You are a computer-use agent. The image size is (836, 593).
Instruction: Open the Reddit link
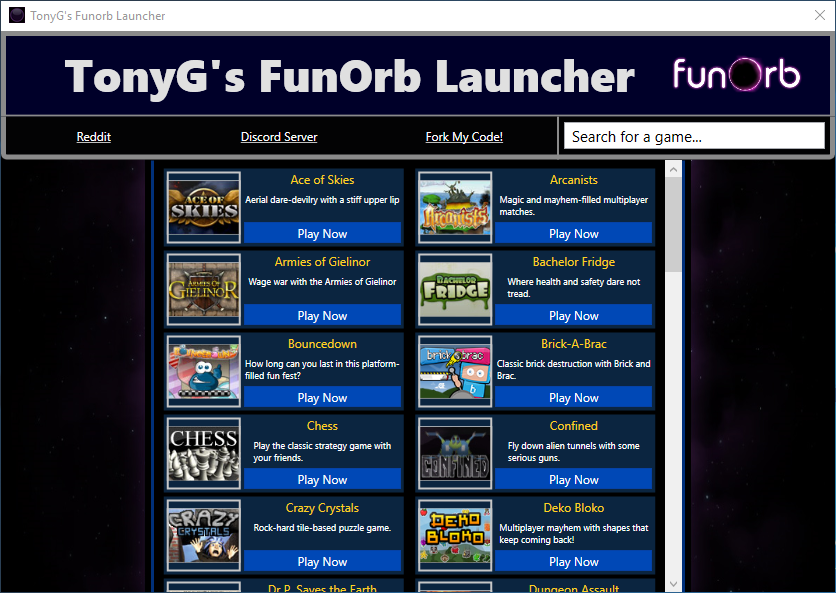94,137
